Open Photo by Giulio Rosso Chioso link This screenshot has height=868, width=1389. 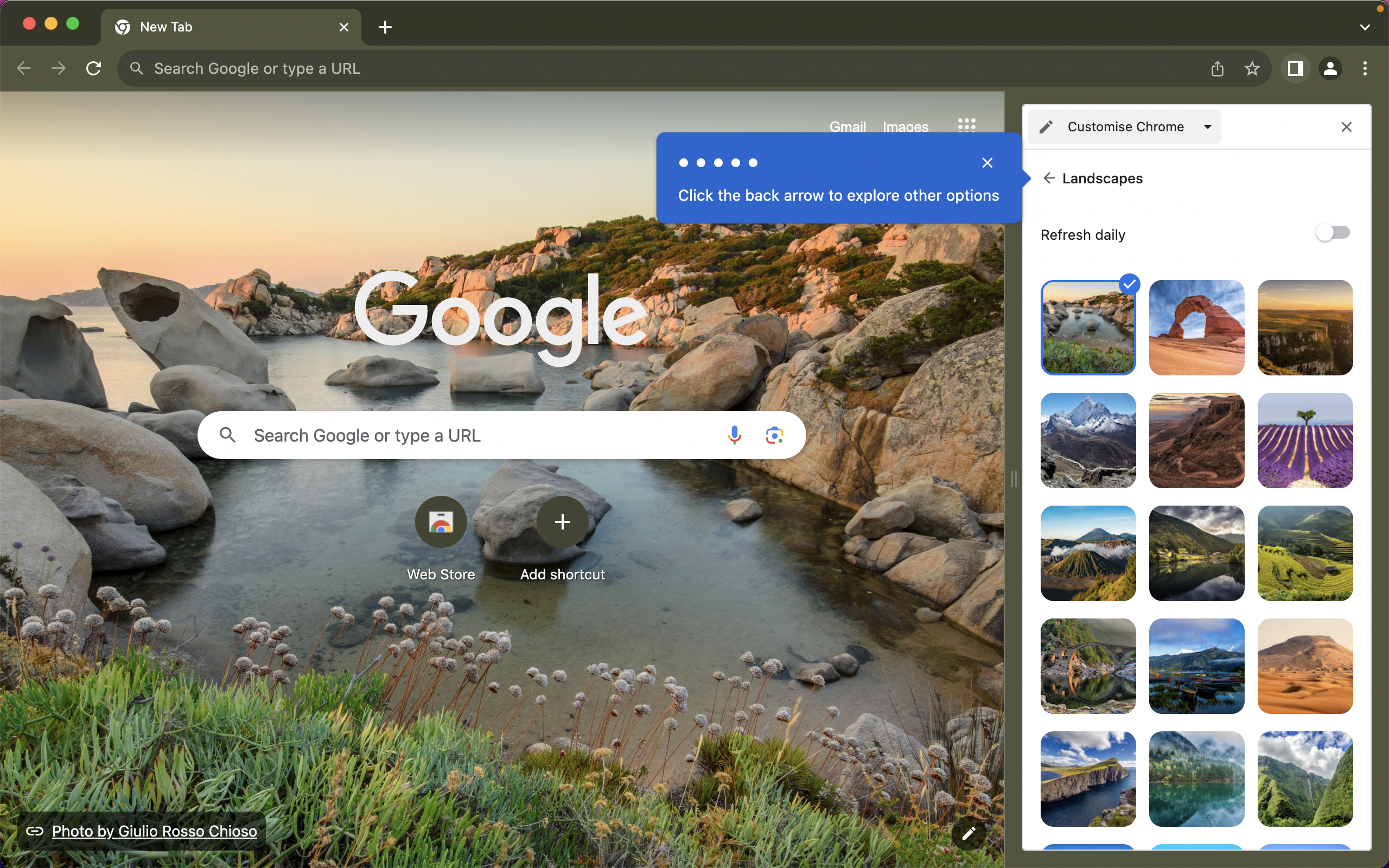point(154,831)
